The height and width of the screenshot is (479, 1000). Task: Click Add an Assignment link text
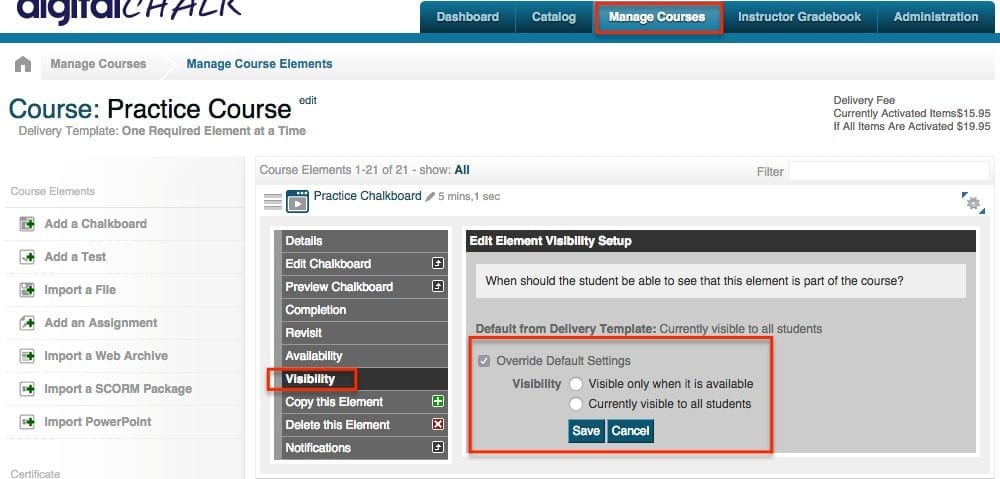101,323
